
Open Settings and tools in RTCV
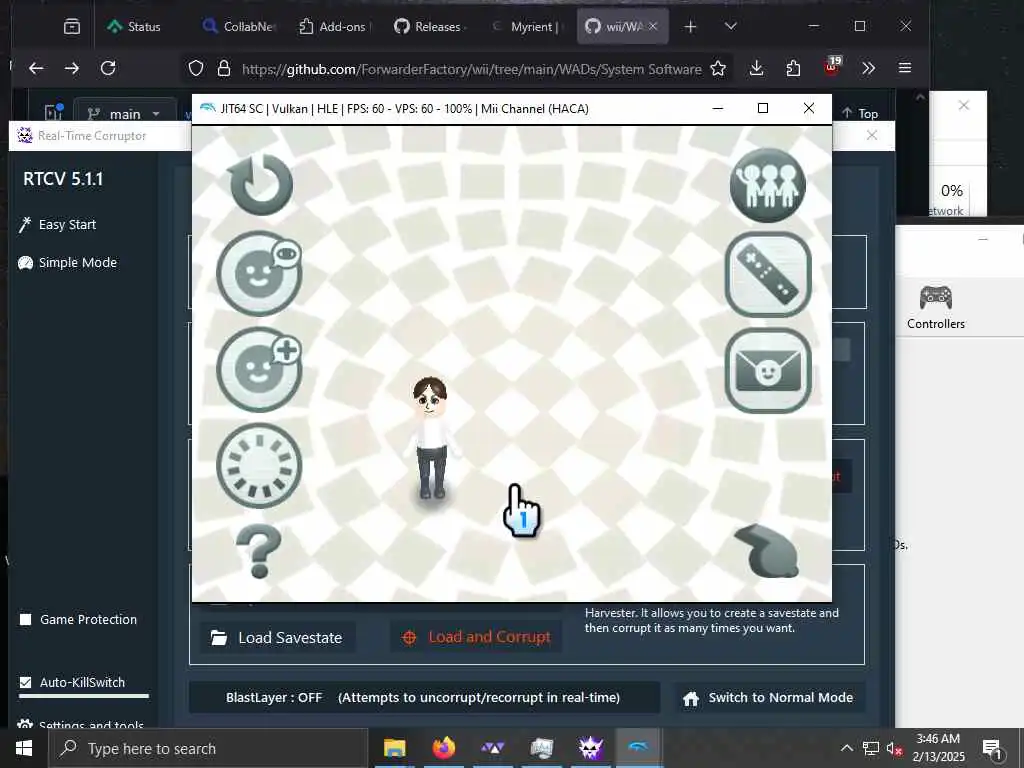81,724
